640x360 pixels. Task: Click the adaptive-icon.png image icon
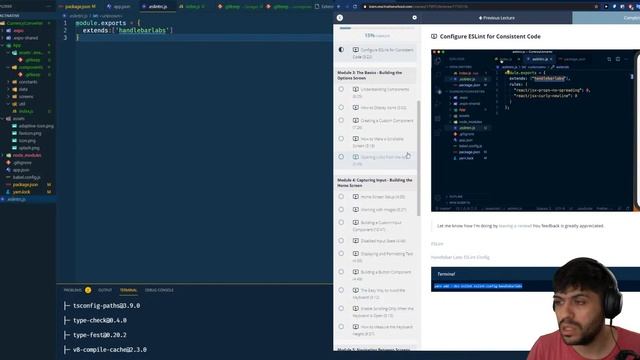tap(15, 126)
